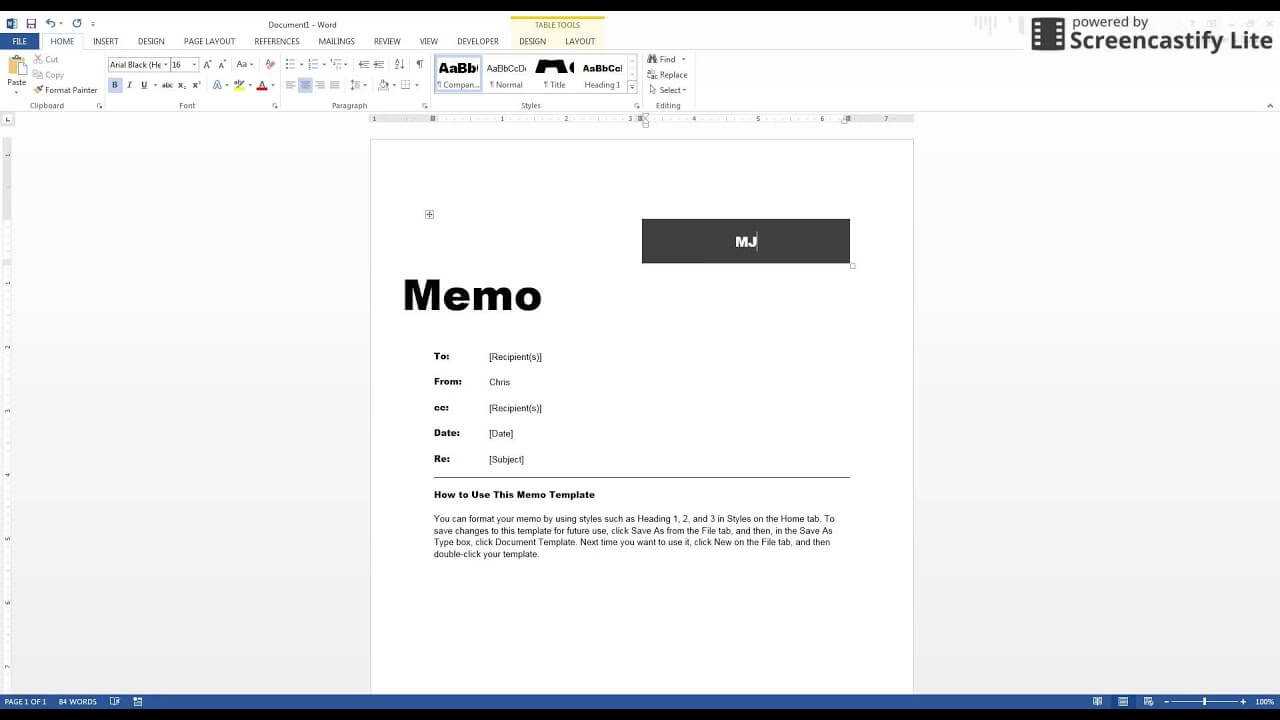The width and height of the screenshot is (1280, 720).
Task: Toggle Italic formatting
Action: tap(129, 85)
